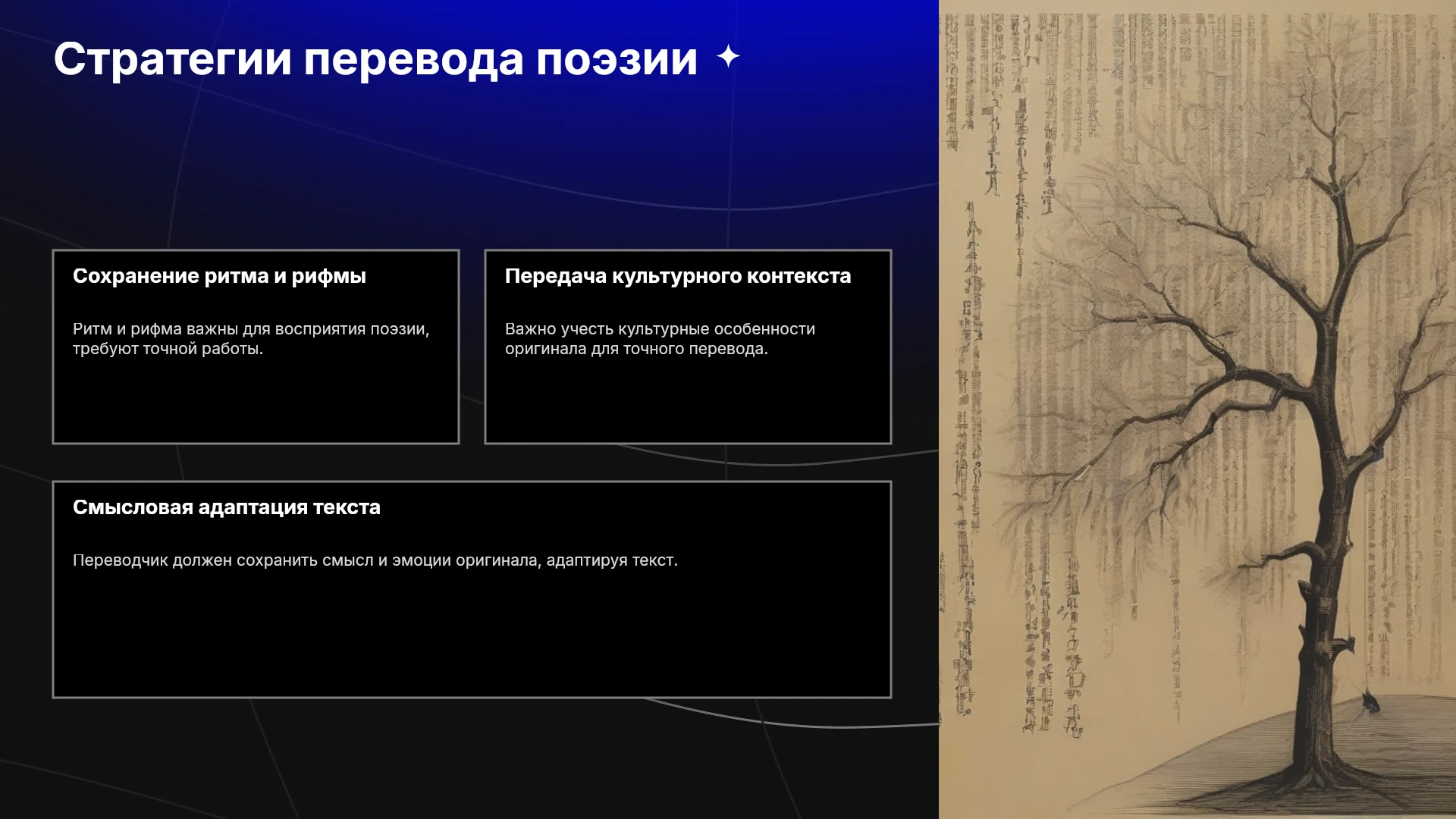The image size is (1456, 819).
Task: Select the 'Передача культурного контекста' heading
Action: (x=678, y=276)
